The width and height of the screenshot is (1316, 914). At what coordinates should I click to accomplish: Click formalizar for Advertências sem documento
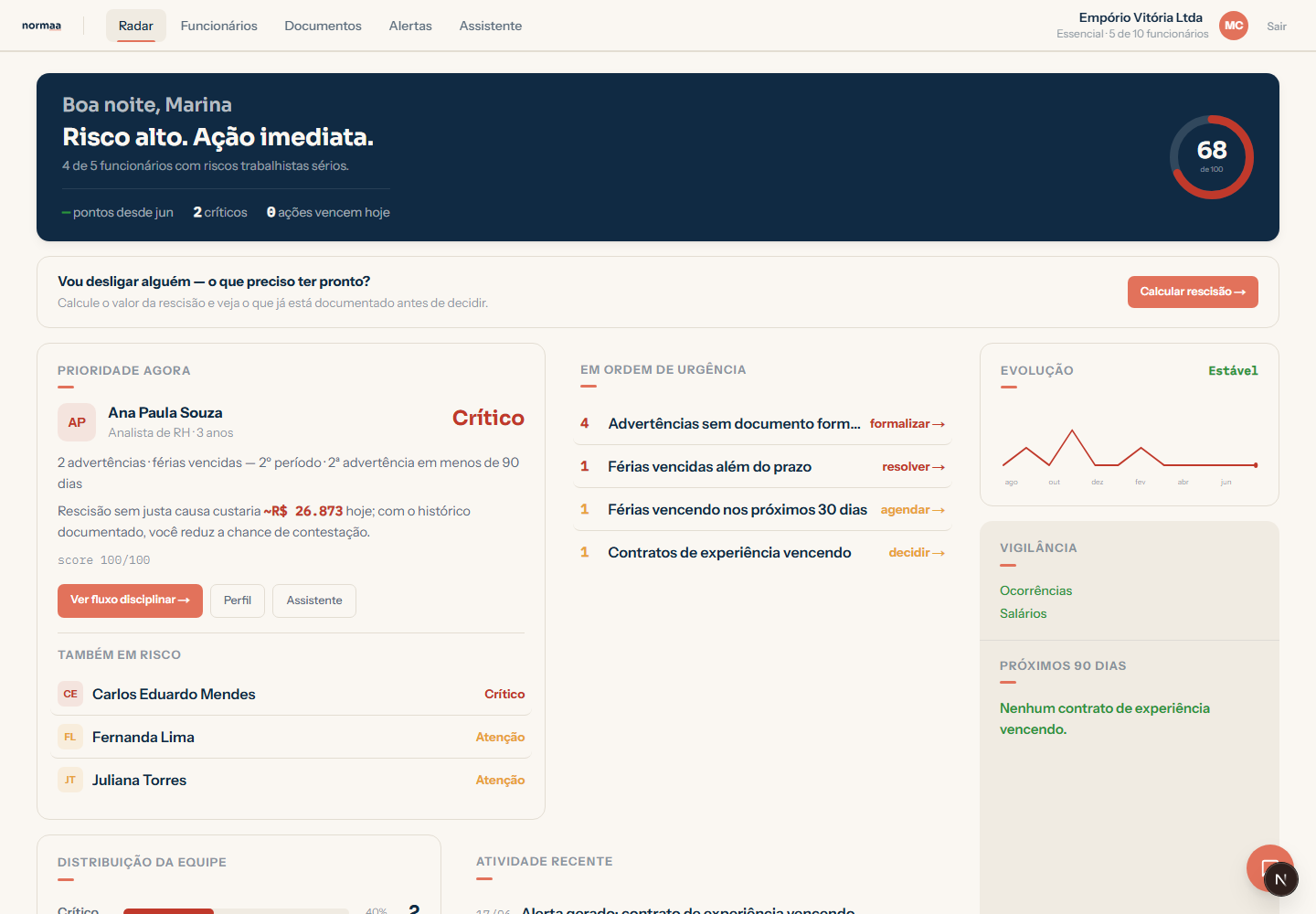(907, 424)
